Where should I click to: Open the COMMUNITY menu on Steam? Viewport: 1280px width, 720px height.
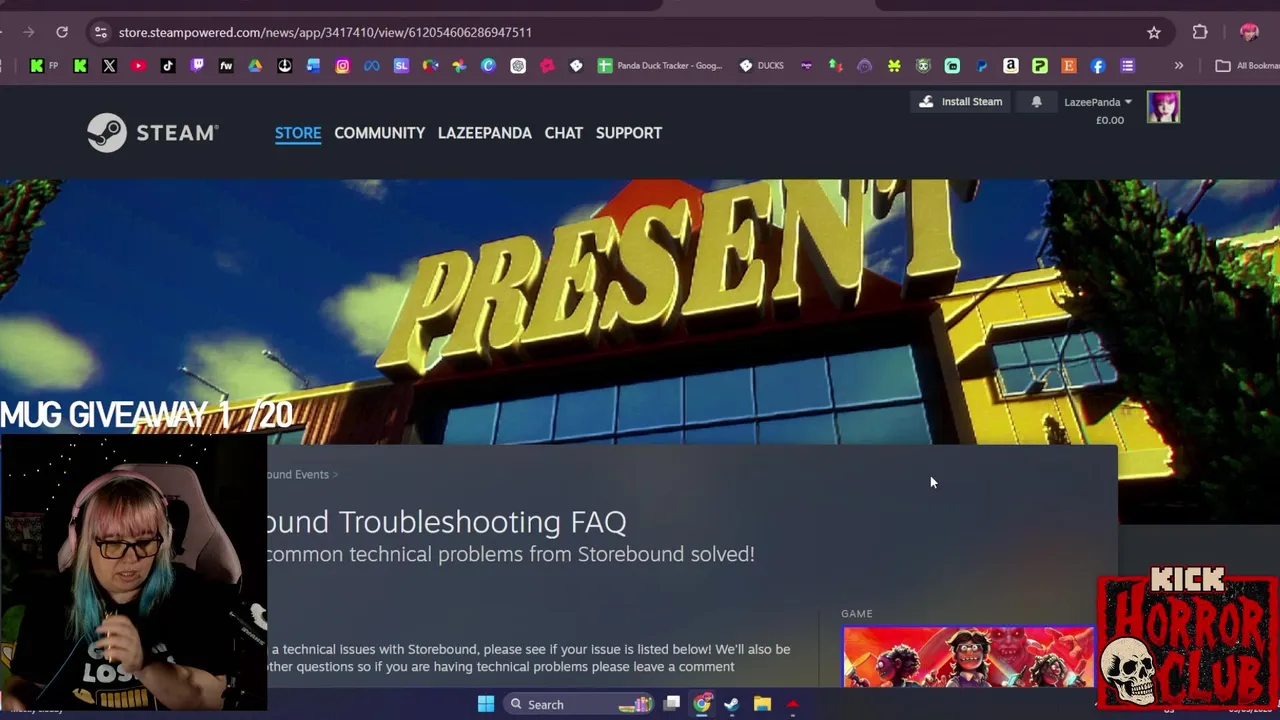[x=379, y=133]
